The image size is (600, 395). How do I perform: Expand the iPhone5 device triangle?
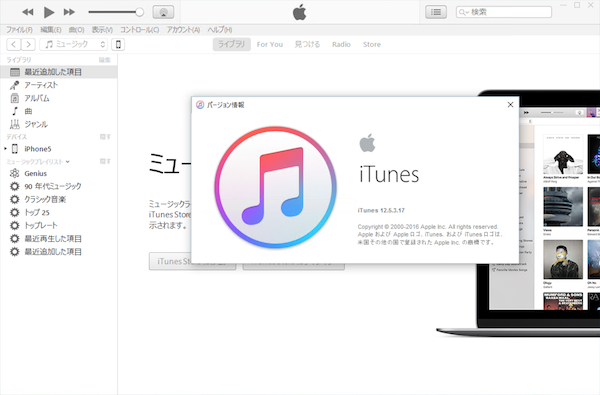5,149
